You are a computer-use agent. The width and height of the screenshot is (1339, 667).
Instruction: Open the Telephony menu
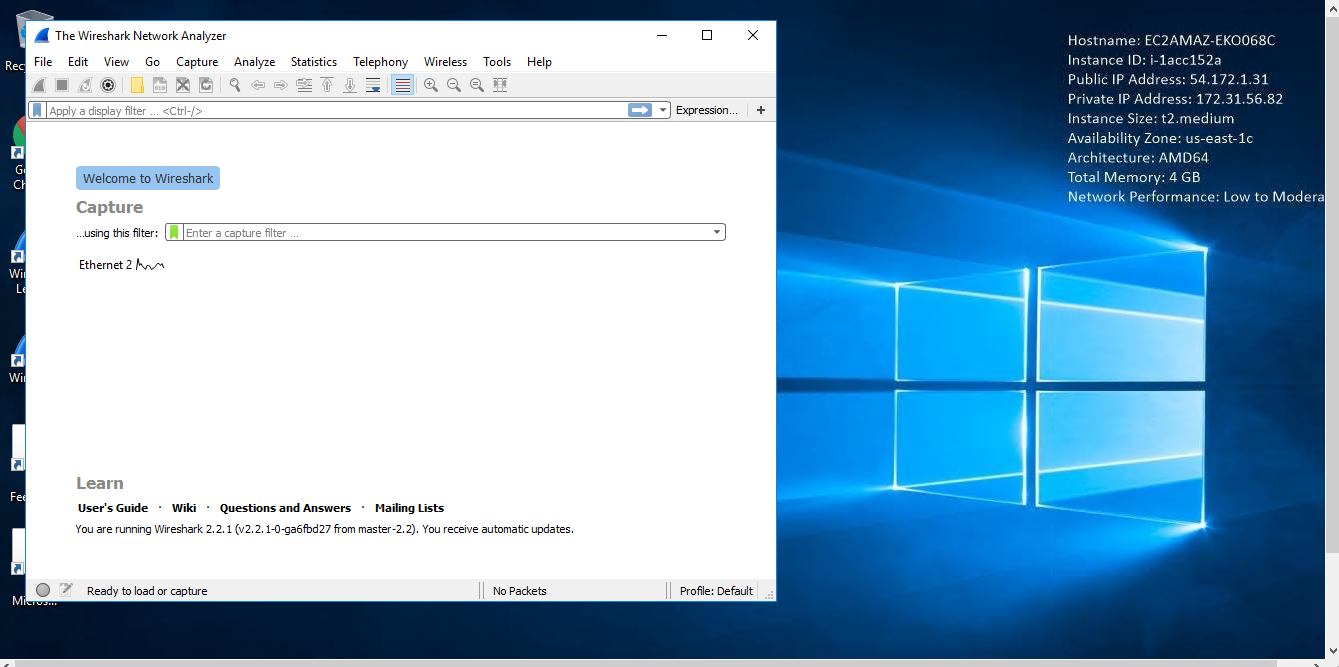380,62
